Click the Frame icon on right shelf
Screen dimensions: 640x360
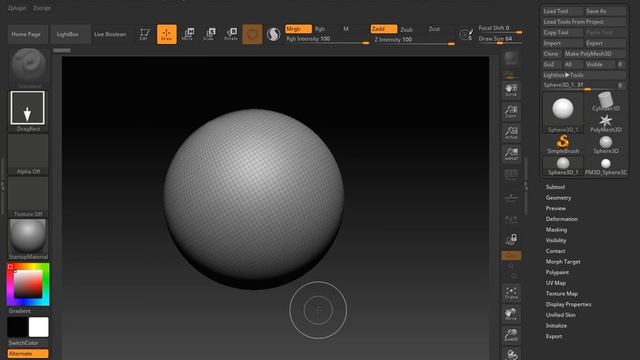click(x=511, y=293)
